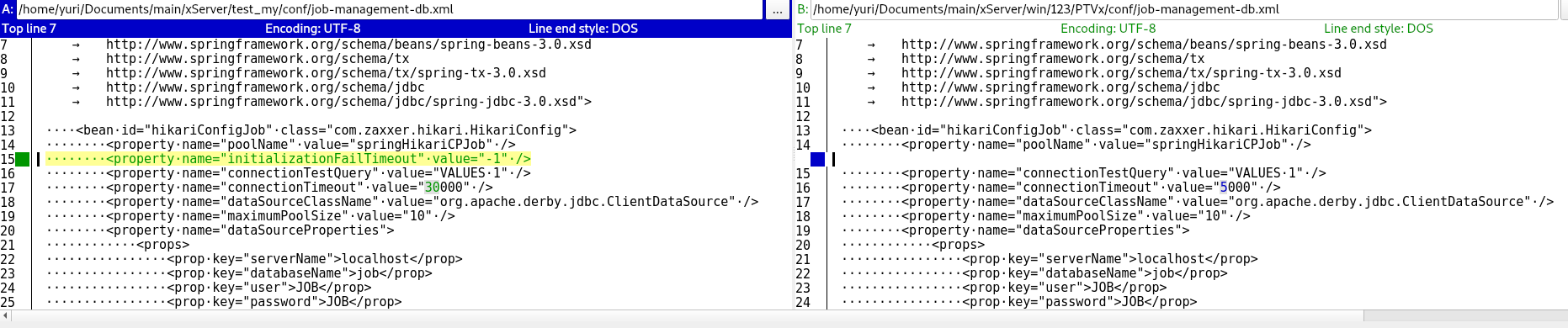The height and width of the screenshot is (328, 1568).
Task: Click the hikariConfigJob bean line in pane A
Action: point(311,130)
